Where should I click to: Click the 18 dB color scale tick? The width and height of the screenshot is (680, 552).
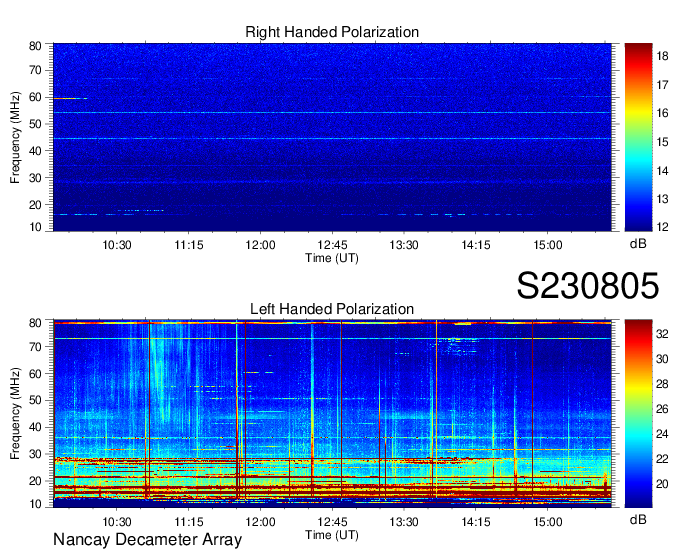(662, 56)
